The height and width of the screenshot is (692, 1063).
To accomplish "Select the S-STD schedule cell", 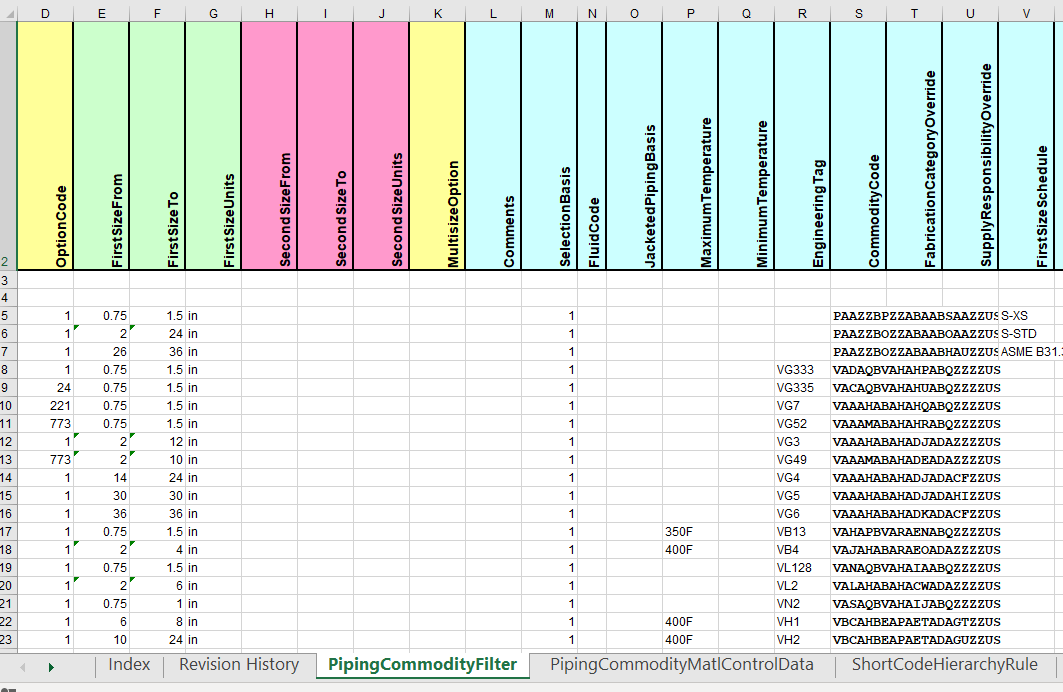I will pyautogui.click(x=1026, y=333).
